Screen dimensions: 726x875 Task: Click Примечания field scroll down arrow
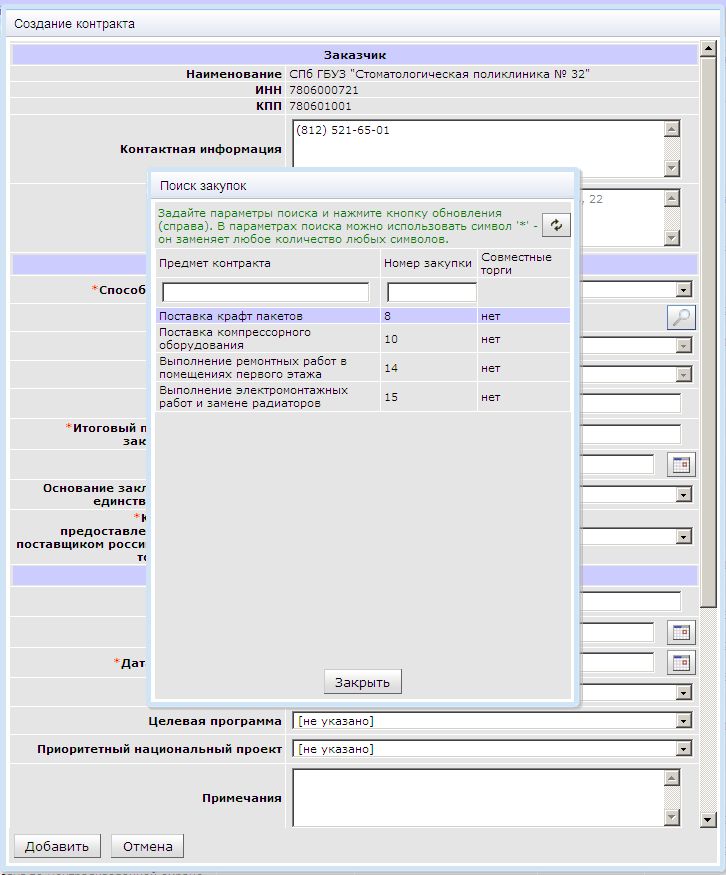tap(672, 818)
